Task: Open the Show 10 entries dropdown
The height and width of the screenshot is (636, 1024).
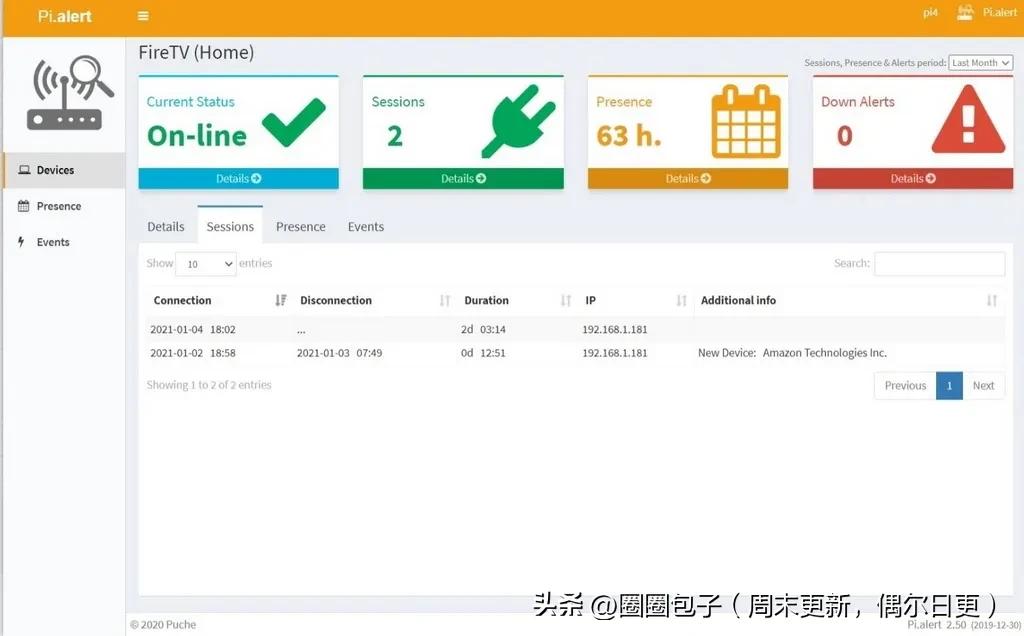Action: (x=206, y=264)
